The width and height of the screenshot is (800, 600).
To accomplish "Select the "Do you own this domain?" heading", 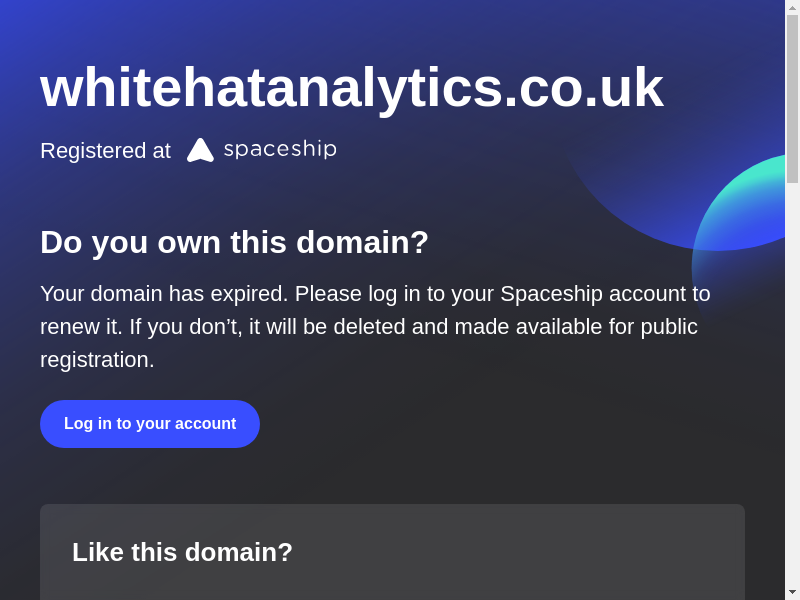I will point(234,242).
